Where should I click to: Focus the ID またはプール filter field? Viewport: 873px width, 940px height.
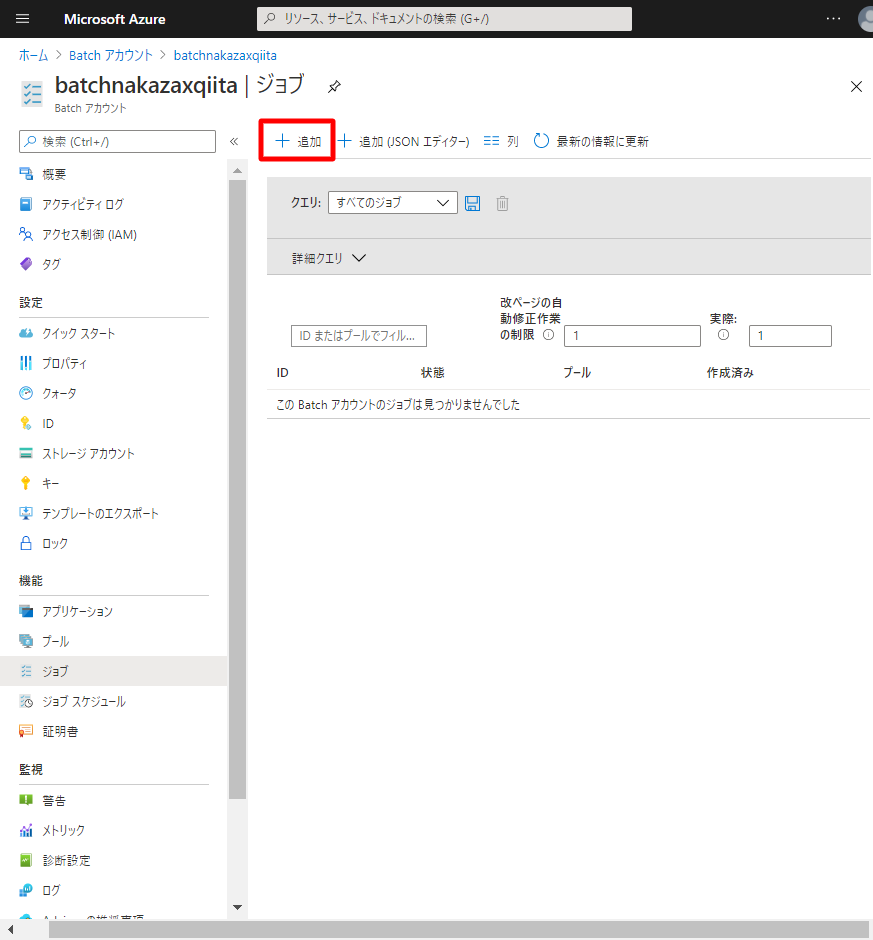359,336
